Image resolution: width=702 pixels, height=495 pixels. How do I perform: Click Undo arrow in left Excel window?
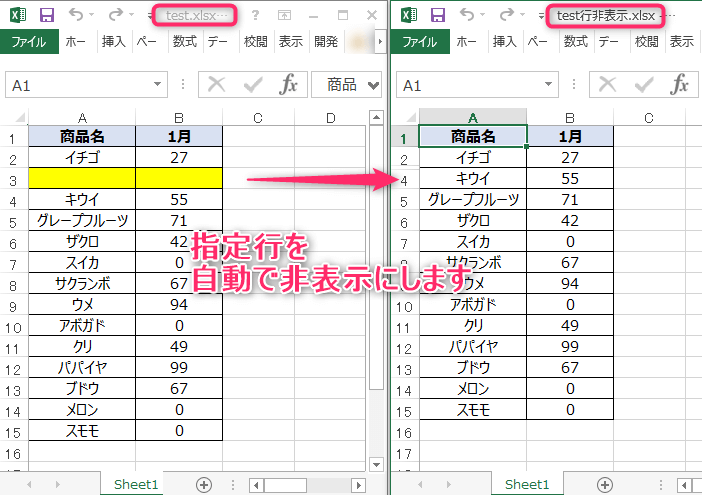pos(77,15)
